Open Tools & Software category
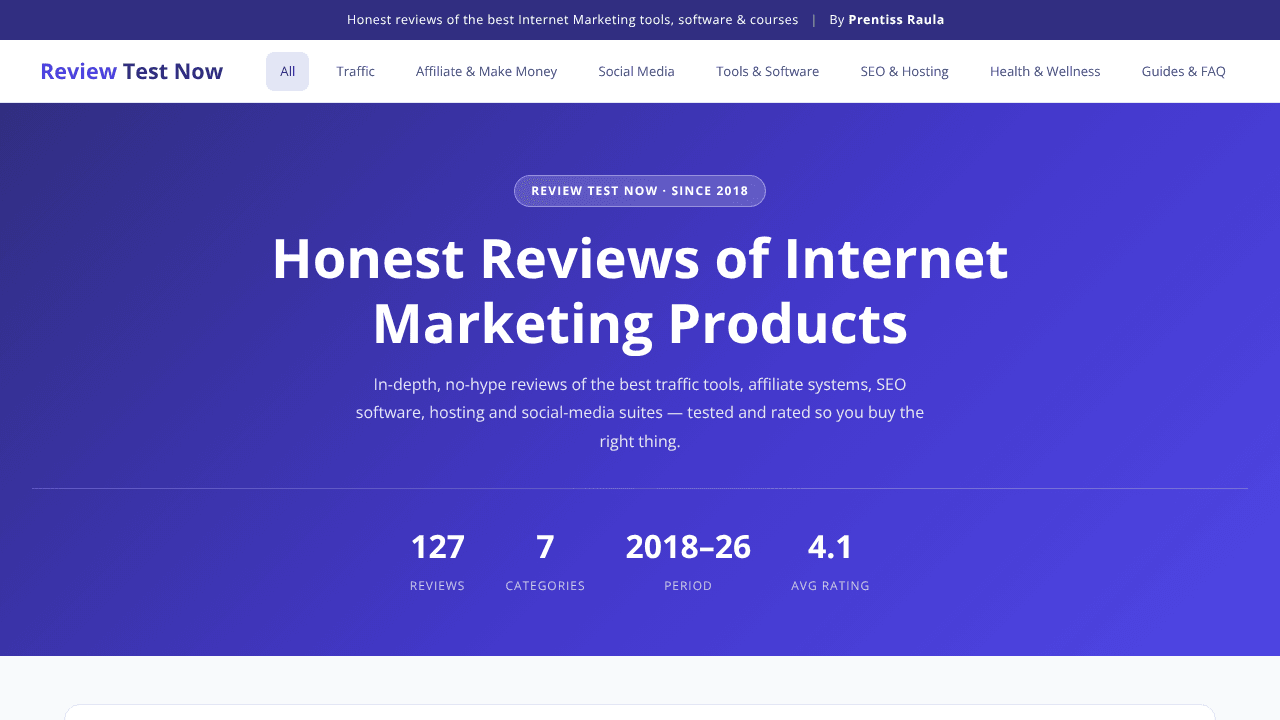The height and width of the screenshot is (720, 1280). (767, 71)
